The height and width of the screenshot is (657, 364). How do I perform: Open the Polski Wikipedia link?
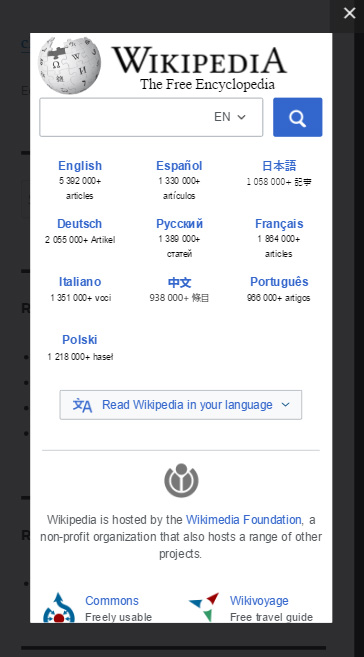pos(80,339)
